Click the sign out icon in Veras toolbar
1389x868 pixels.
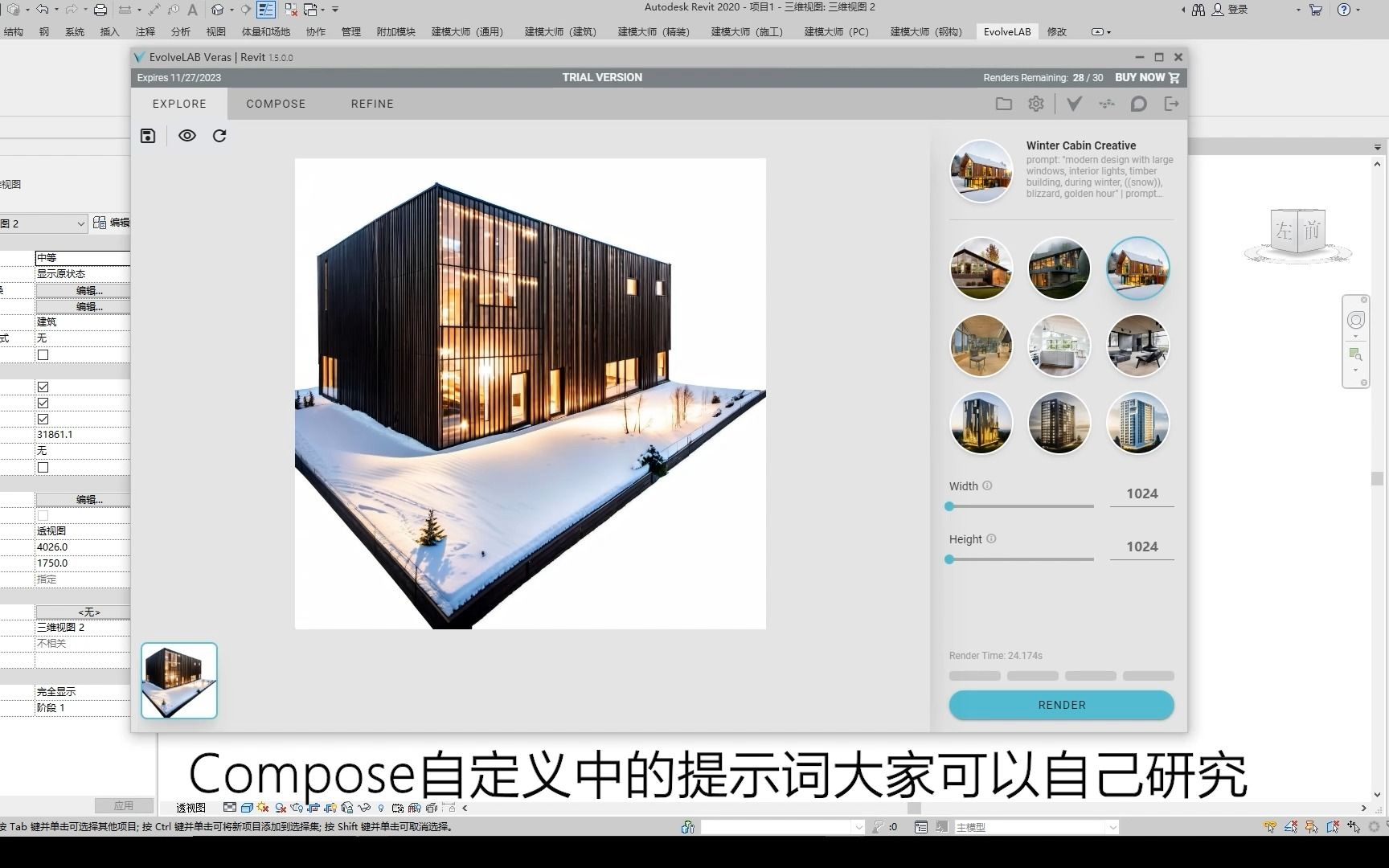1171,104
